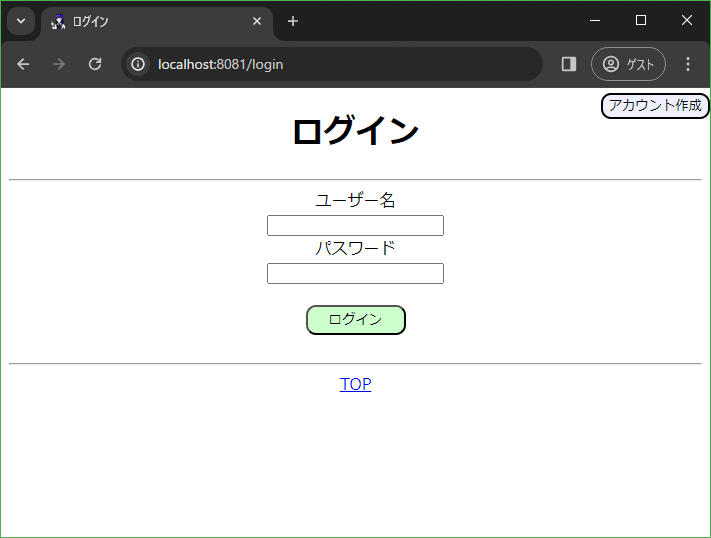Follow the TOP link
The height and width of the screenshot is (538, 711).
(356, 384)
